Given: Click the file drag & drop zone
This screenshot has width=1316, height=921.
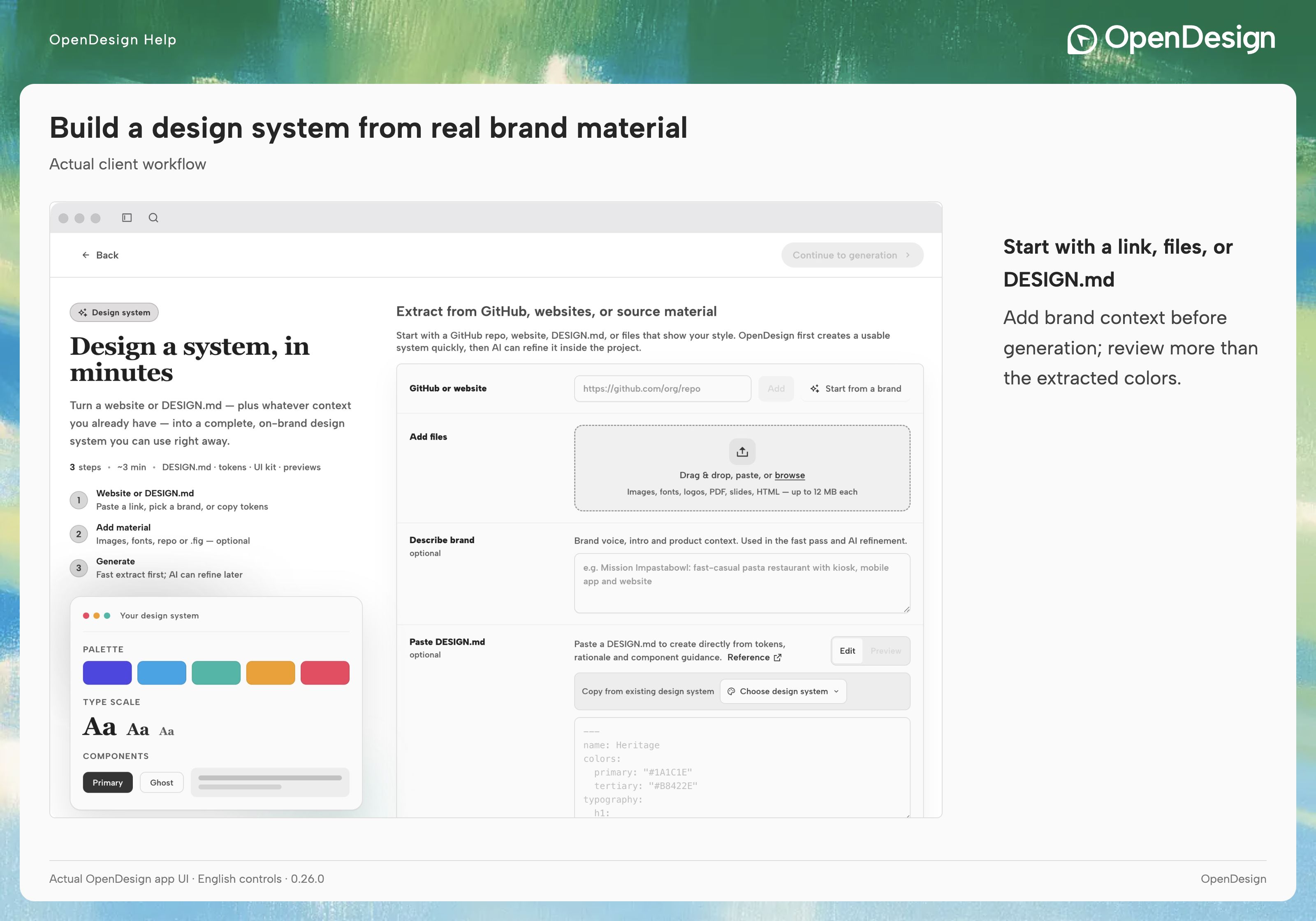Looking at the screenshot, I should (742, 468).
